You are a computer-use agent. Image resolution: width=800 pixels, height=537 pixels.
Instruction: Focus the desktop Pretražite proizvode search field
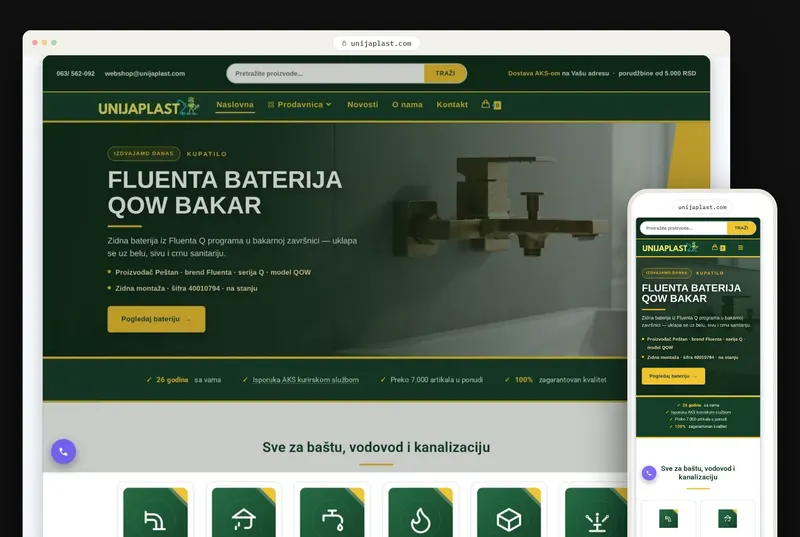click(325, 73)
